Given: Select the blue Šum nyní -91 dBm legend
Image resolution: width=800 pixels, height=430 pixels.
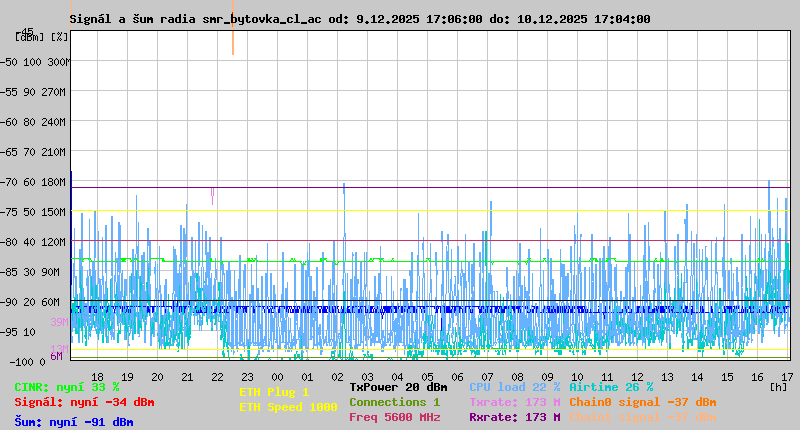Looking at the screenshot, I should 74,422.
